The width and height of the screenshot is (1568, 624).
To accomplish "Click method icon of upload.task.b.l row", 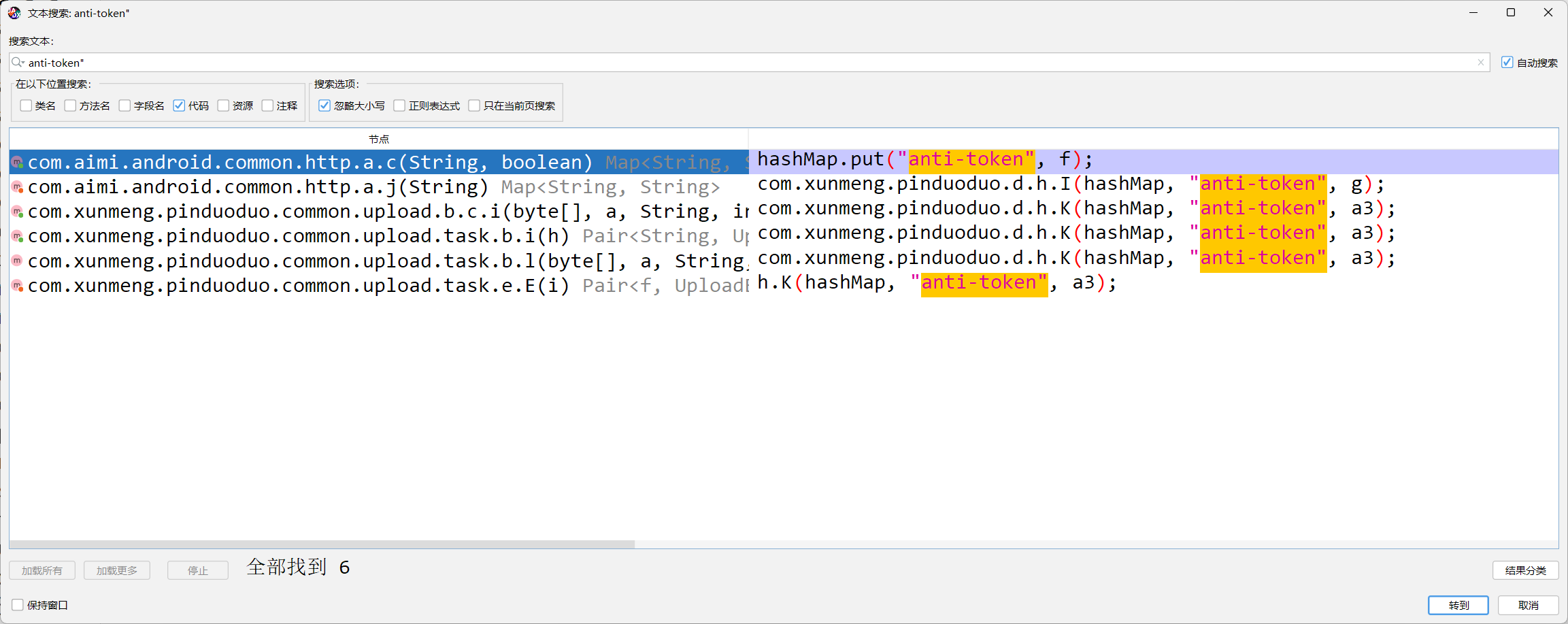I will point(17,261).
